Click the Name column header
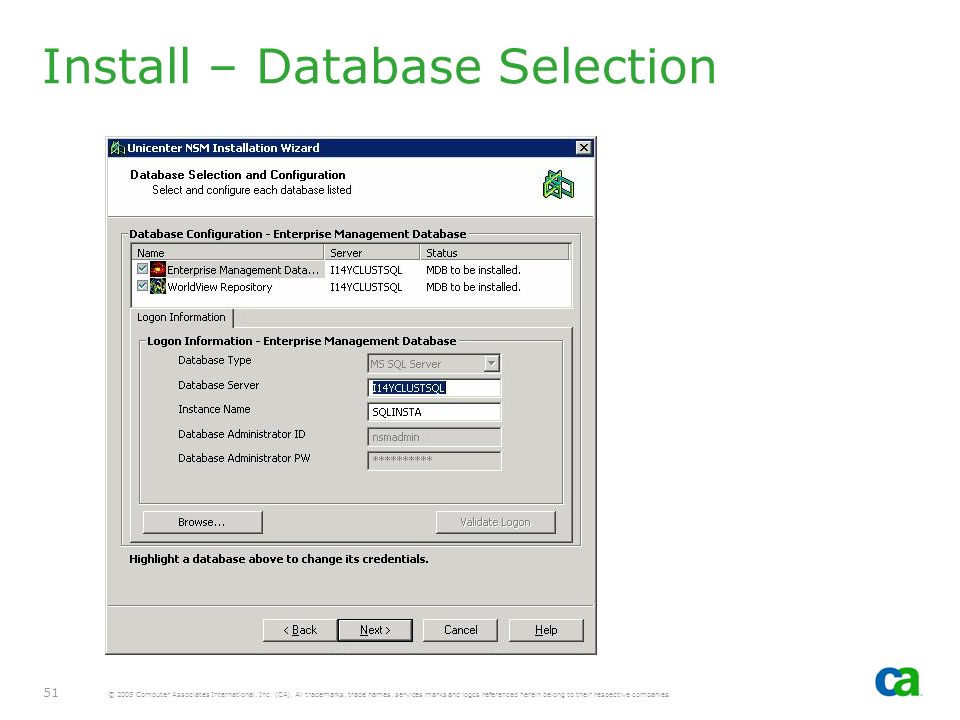The width and height of the screenshot is (960, 720). (x=228, y=253)
